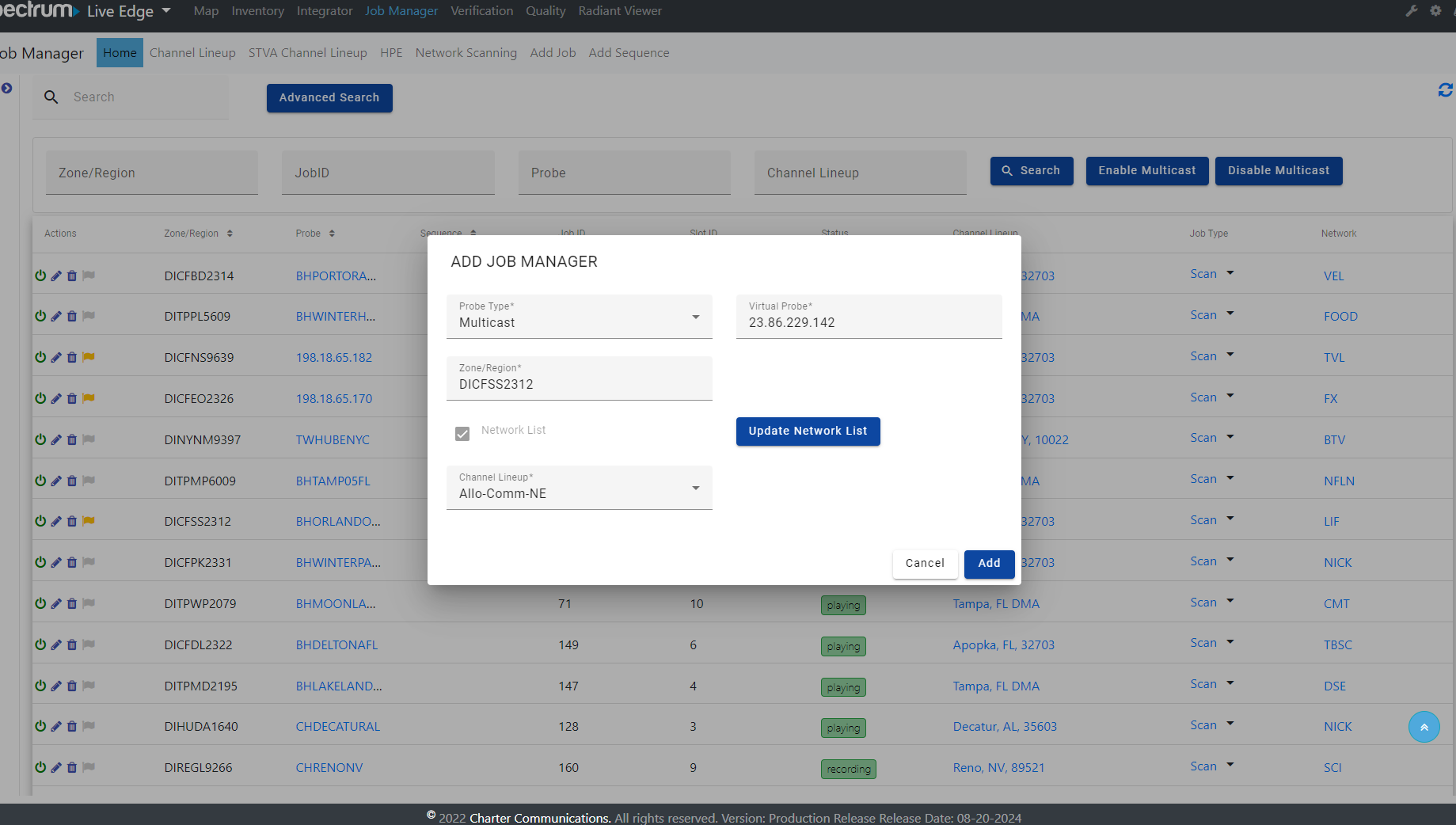This screenshot has width=1456, height=825.
Task: Edit the DITPPL5609 job with pencil icon
Action: 56,317
